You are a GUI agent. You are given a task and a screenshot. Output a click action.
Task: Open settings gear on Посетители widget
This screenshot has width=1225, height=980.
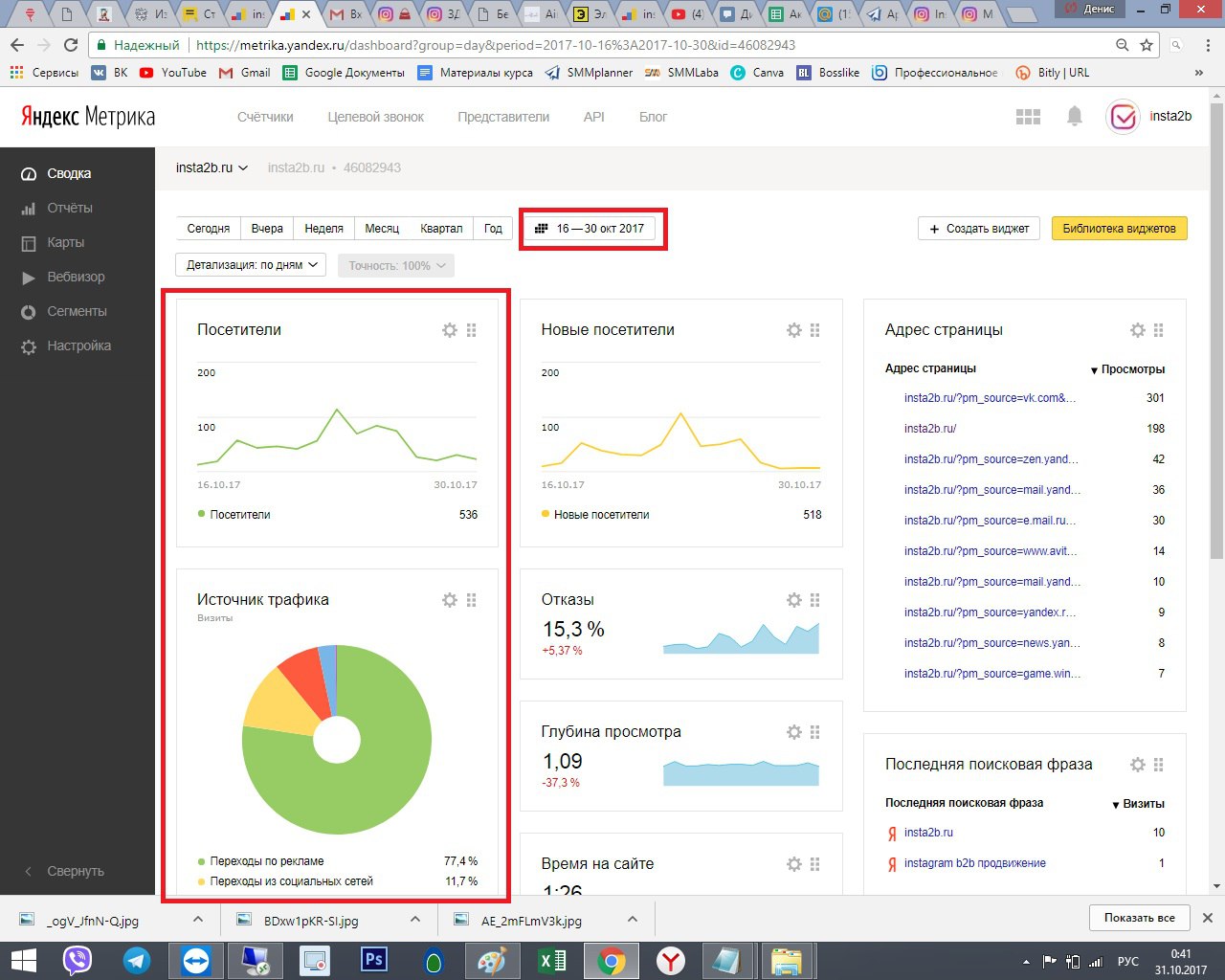coord(450,330)
